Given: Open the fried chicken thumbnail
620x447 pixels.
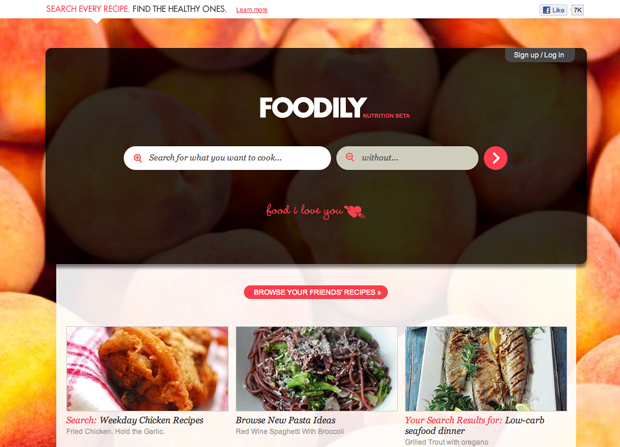Looking at the screenshot, I should pyautogui.click(x=147, y=369).
